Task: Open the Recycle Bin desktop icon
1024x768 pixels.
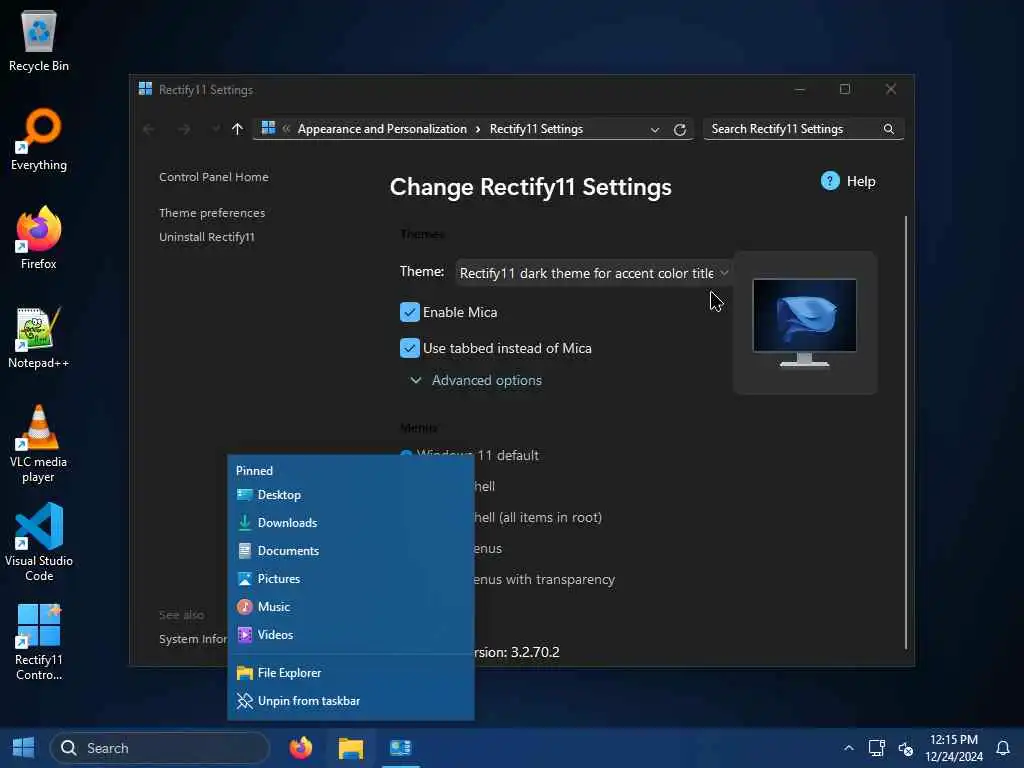Action: 39,40
